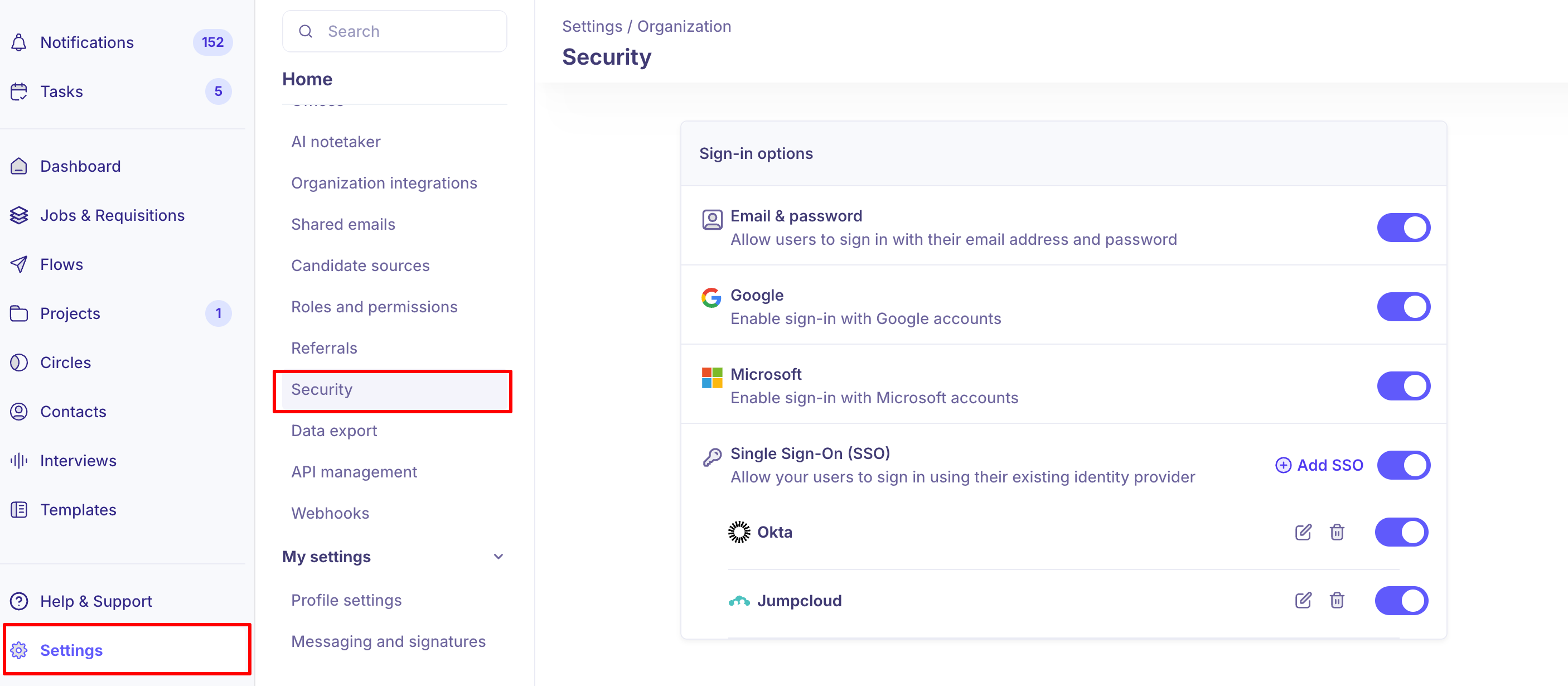Delete the Jumpcloud SSO provider

pos(1337,600)
